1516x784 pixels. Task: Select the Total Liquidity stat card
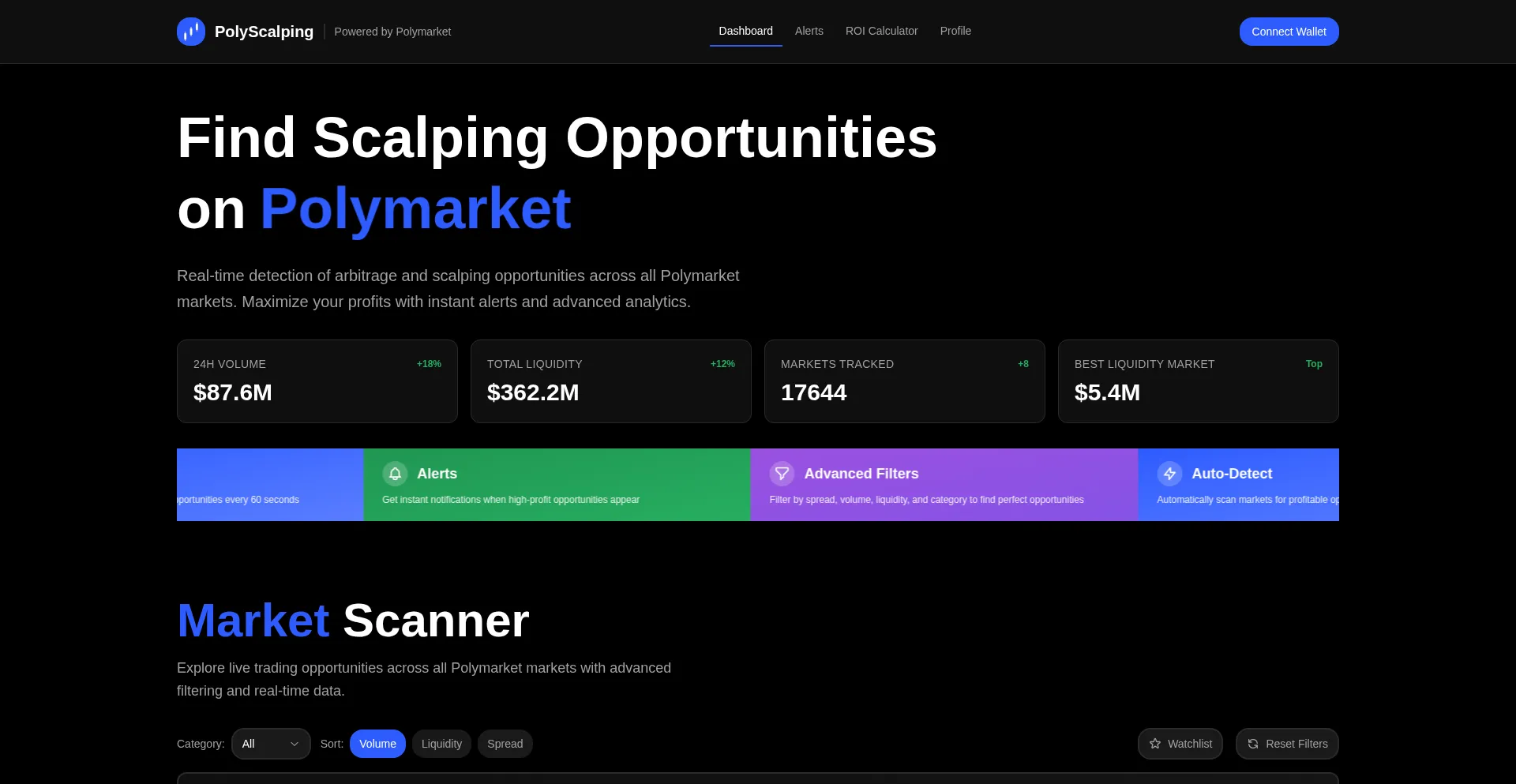coord(610,381)
